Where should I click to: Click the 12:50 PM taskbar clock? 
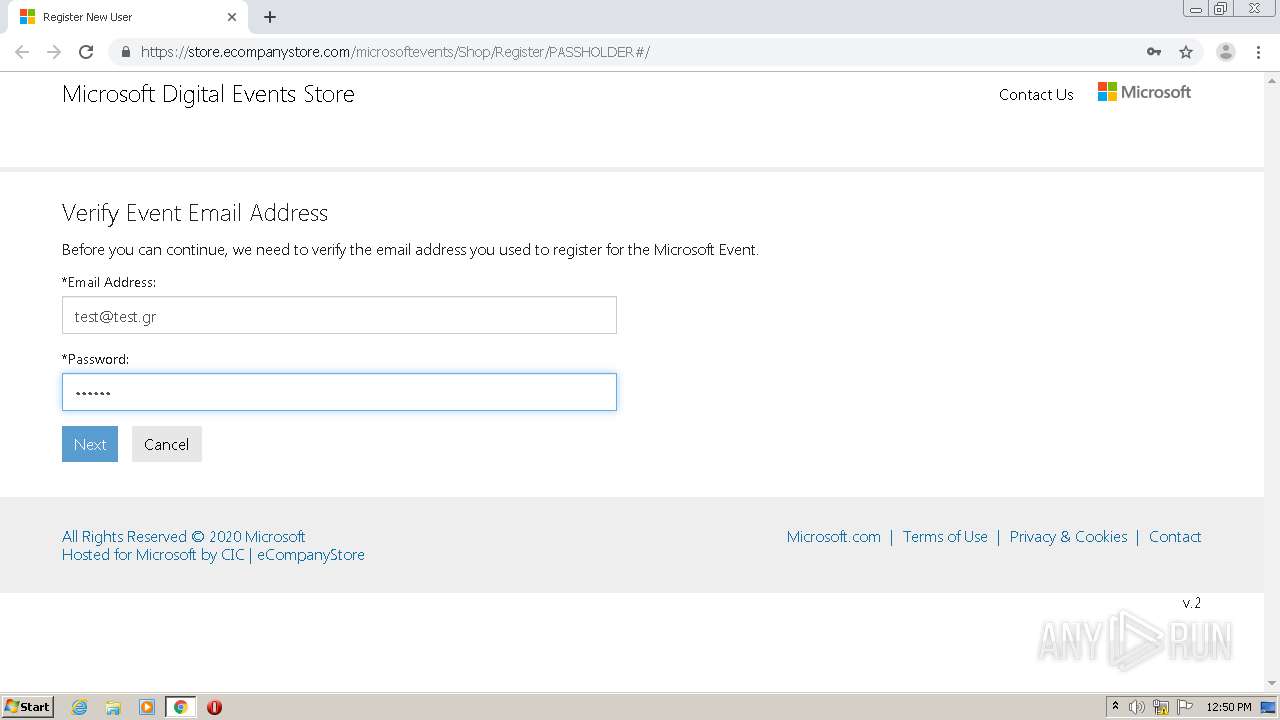coord(1229,707)
